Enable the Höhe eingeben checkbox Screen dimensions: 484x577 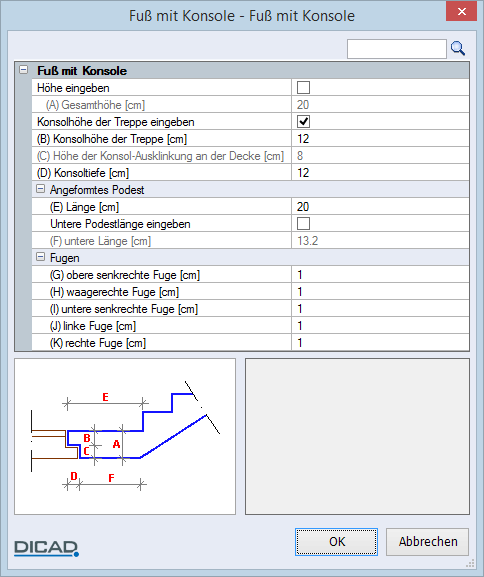tap(303, 88)
